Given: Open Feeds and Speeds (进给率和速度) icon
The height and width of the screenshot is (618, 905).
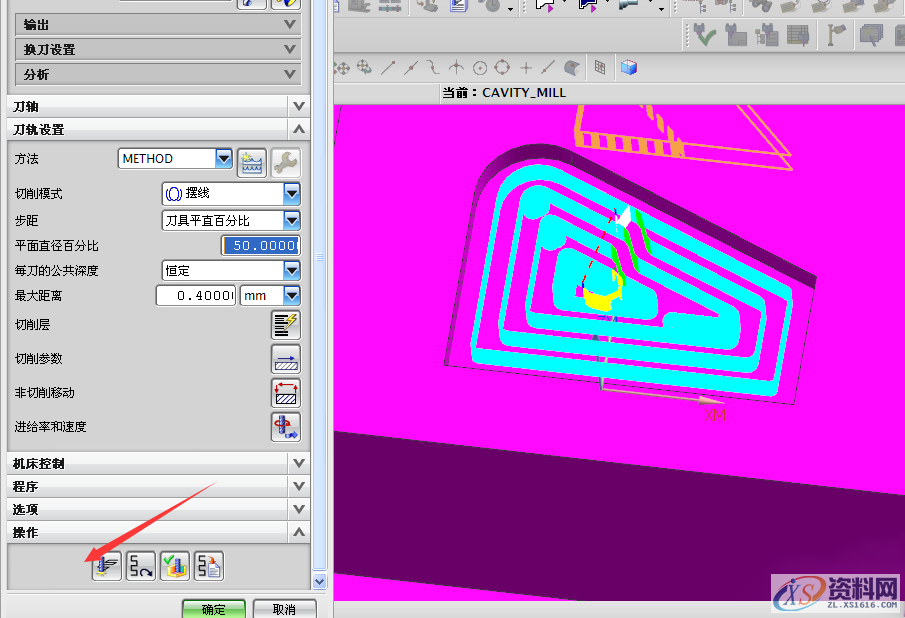Looking at the screenshot, I should (x=286, y=427).
